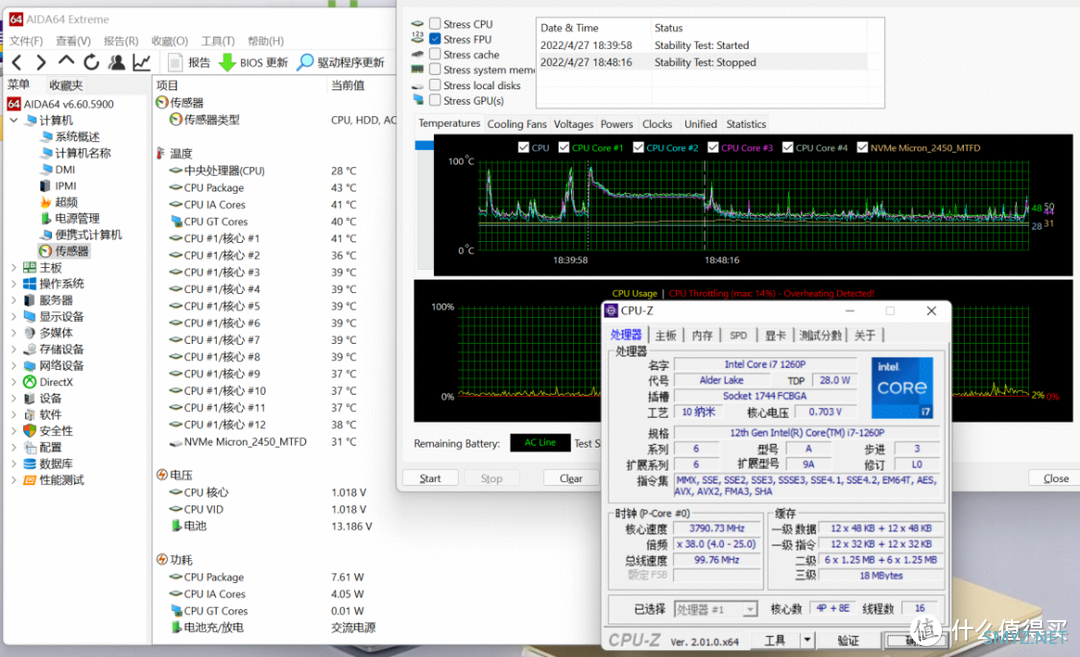Select the 传感器 sensor tree item
The image size is (1080, 657).
[64, 251]
